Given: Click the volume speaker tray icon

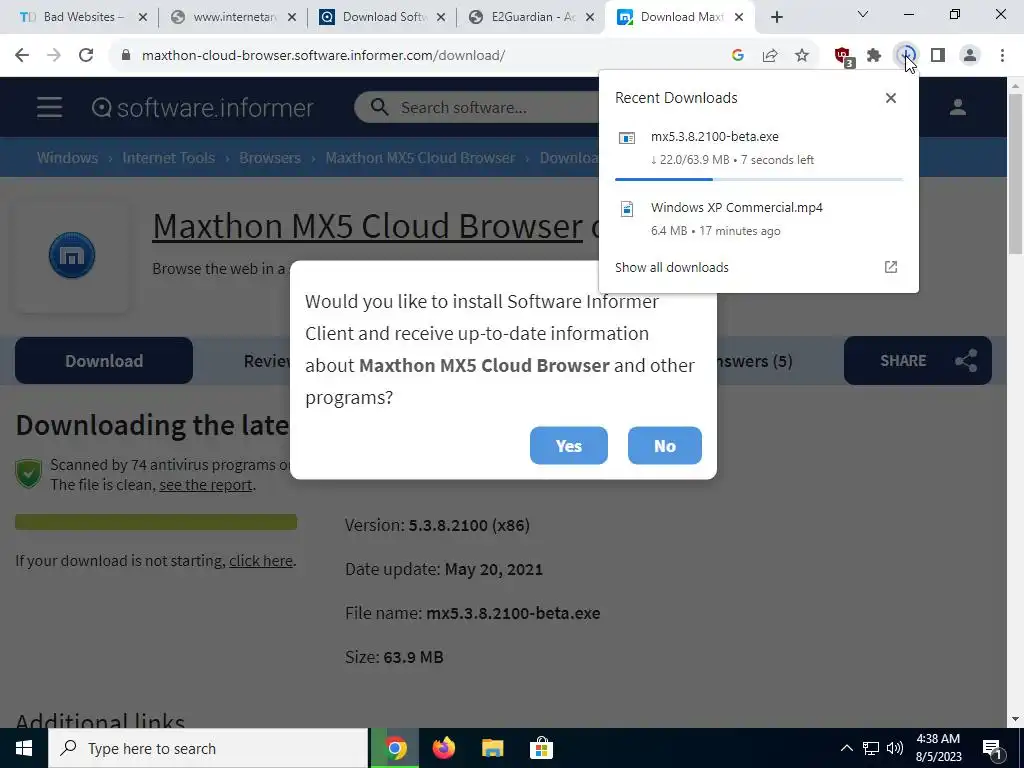Looking at the screenshot, I should pyautogui.click(x=895, y=748).
